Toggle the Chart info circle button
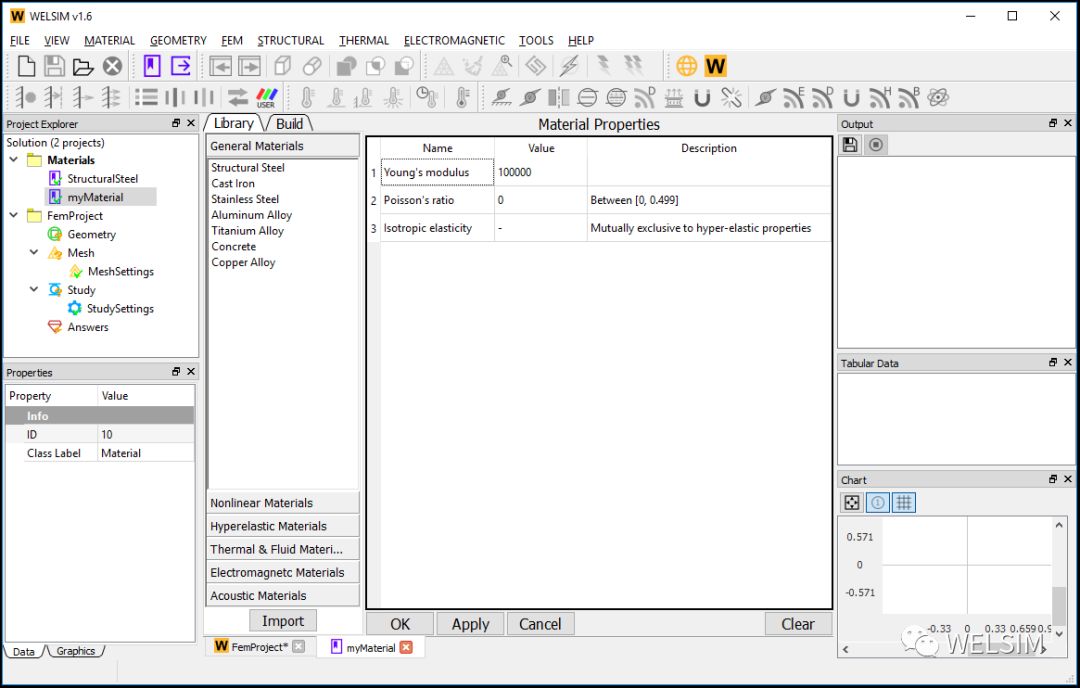Screen dimensions: 1080x688 pyautogui.click(x=878, y=503)
